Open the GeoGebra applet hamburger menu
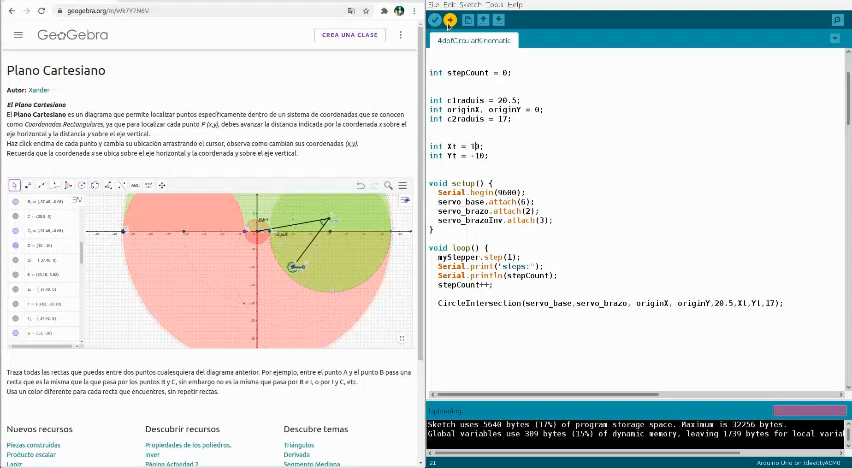The width and height of the screenshot is (852, 468). (x=403, y=185)
